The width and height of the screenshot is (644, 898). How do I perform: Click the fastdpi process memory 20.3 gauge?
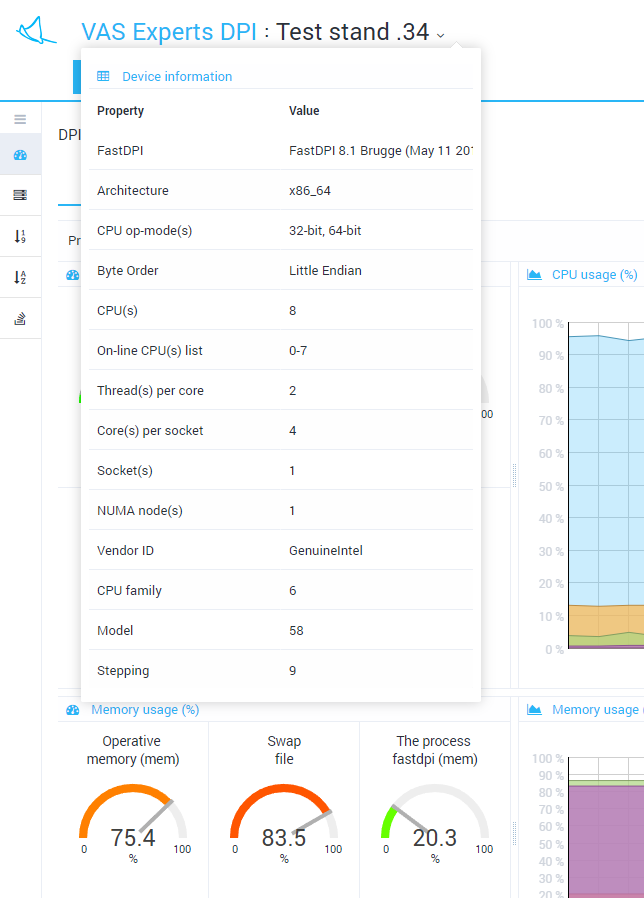tap(434, 822)
